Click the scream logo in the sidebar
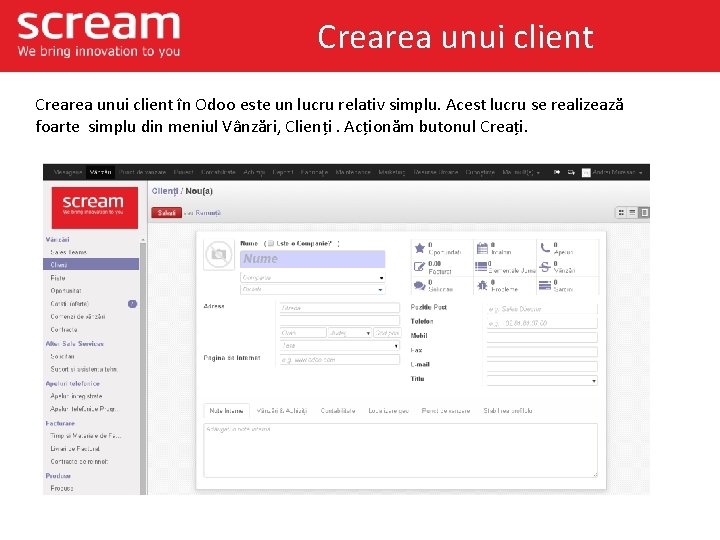Screen dimensions: 720x540 95,208
